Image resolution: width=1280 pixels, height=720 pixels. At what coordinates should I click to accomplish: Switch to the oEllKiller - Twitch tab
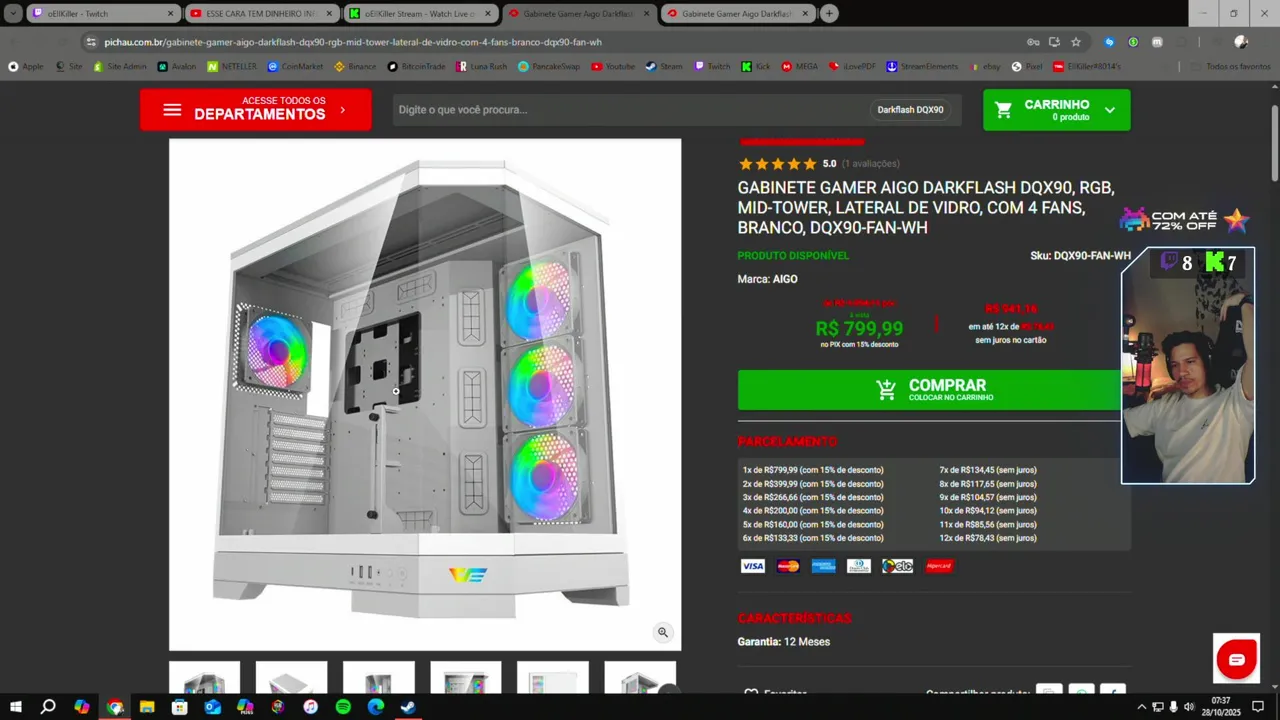(x=103, y=13)
